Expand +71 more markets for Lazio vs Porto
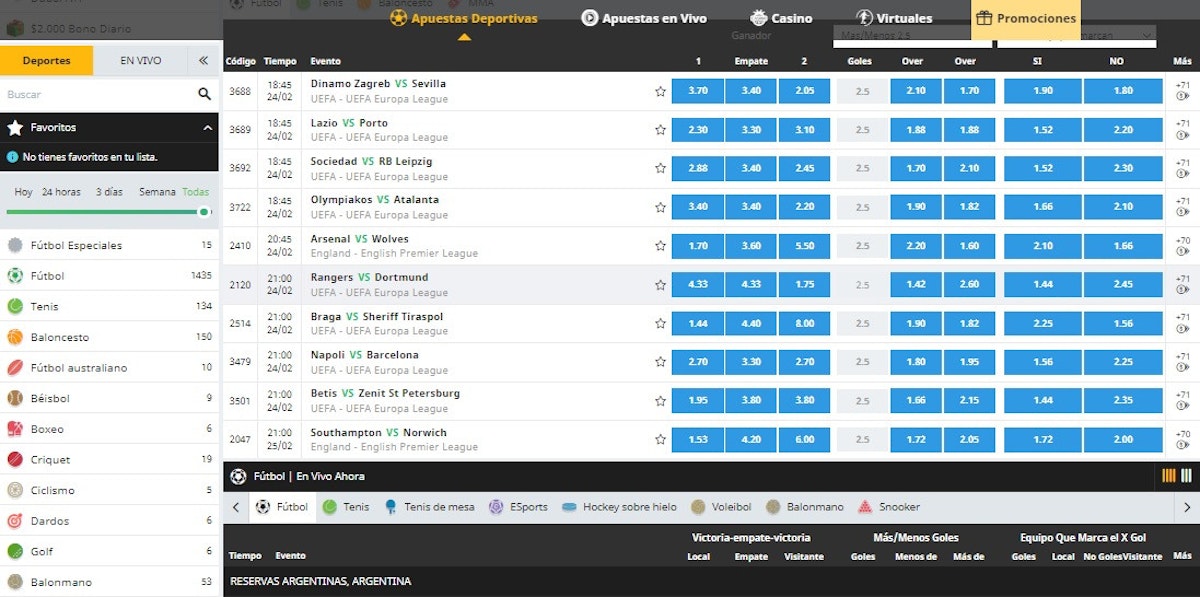Screen dimensions: 1200x597 click(x=1182, y=130)
